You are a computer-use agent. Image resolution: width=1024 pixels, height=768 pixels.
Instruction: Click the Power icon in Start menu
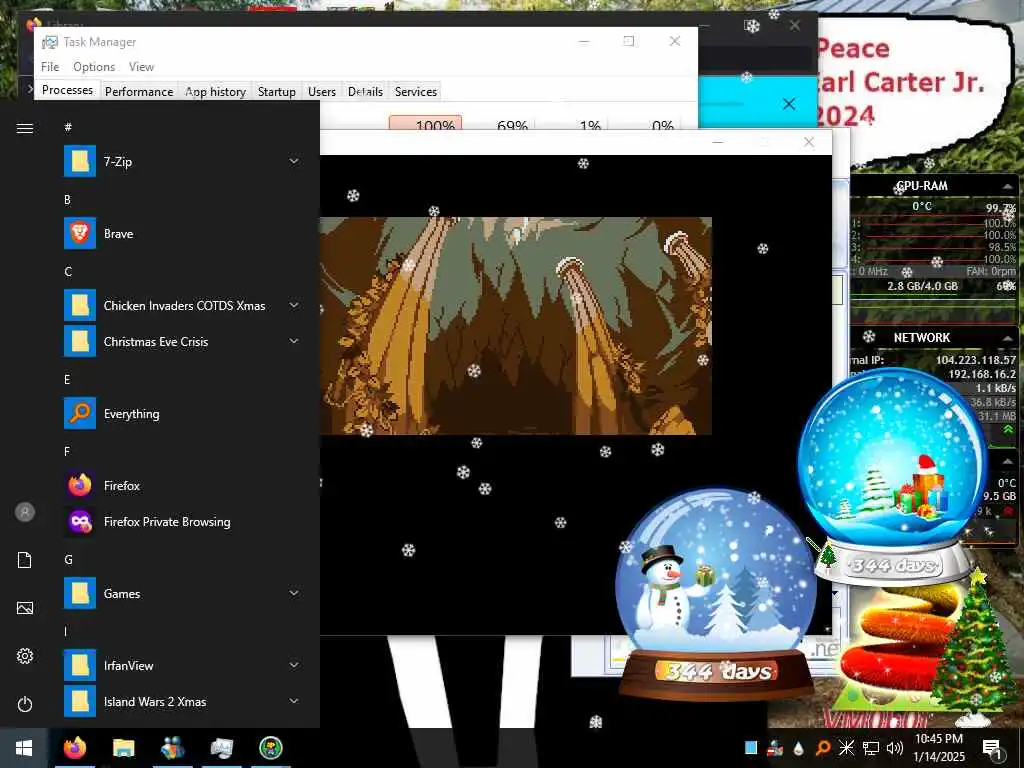[x=25, y=705]
